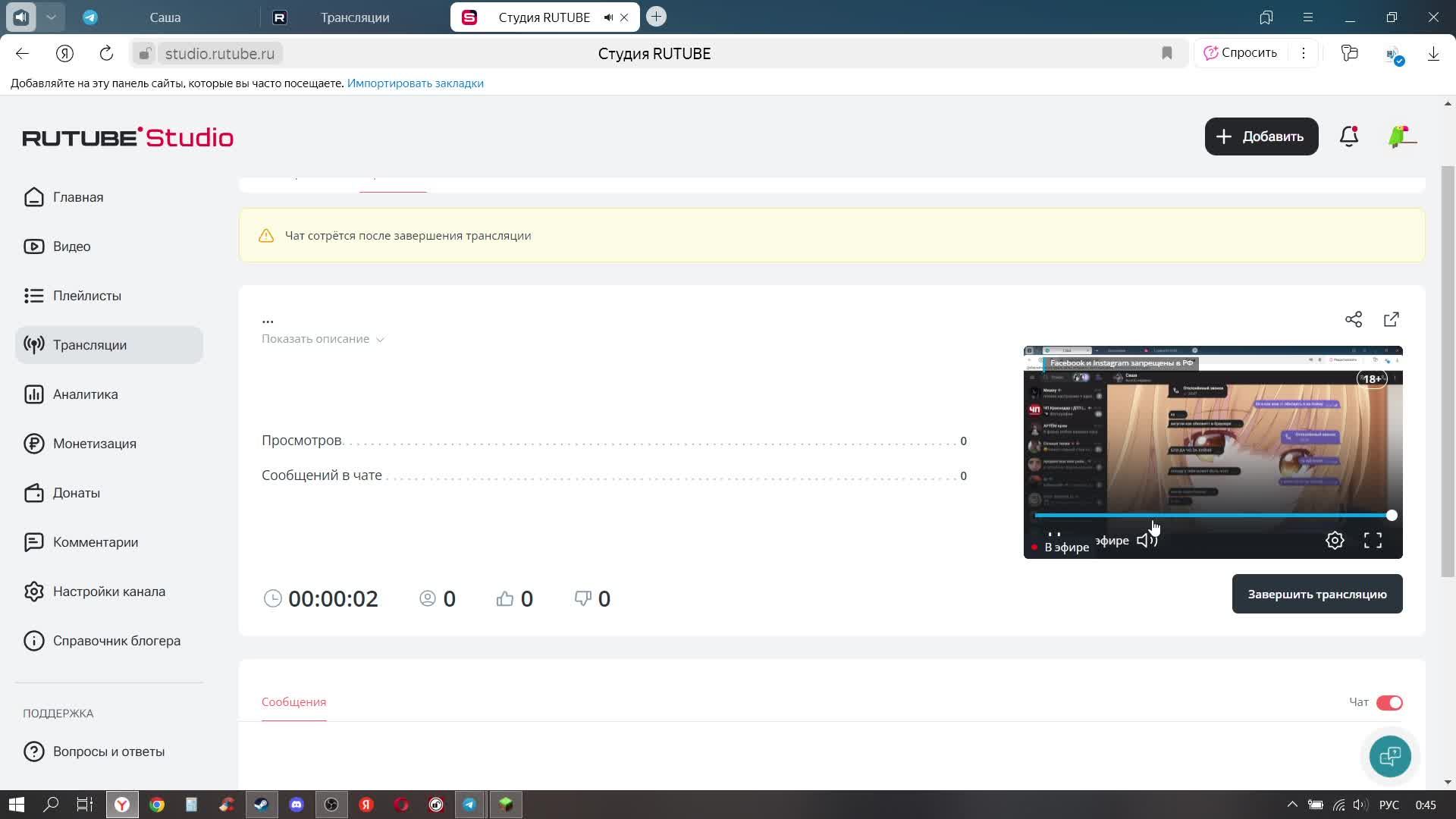Click Вопросы и ответы question icon
Screen dimensions: 1456x819
(34, 752)
